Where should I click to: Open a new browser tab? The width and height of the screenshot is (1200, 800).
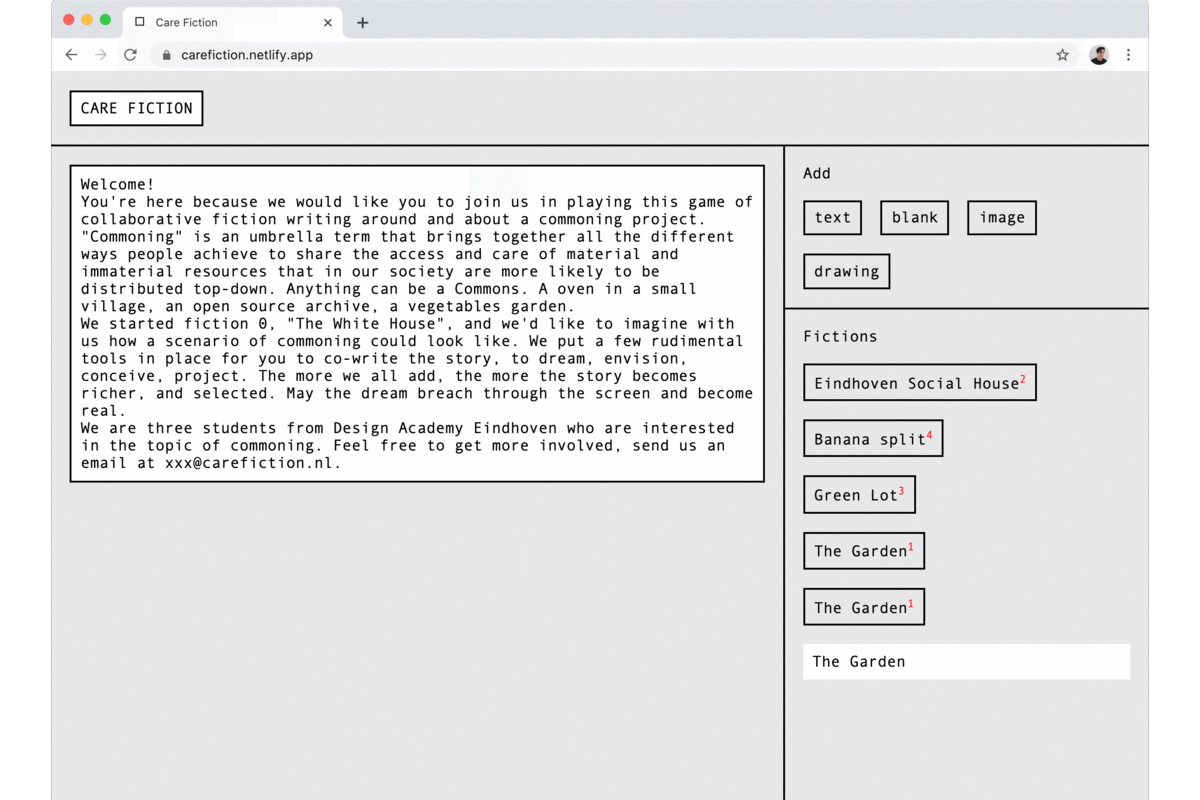click(362, 22)
